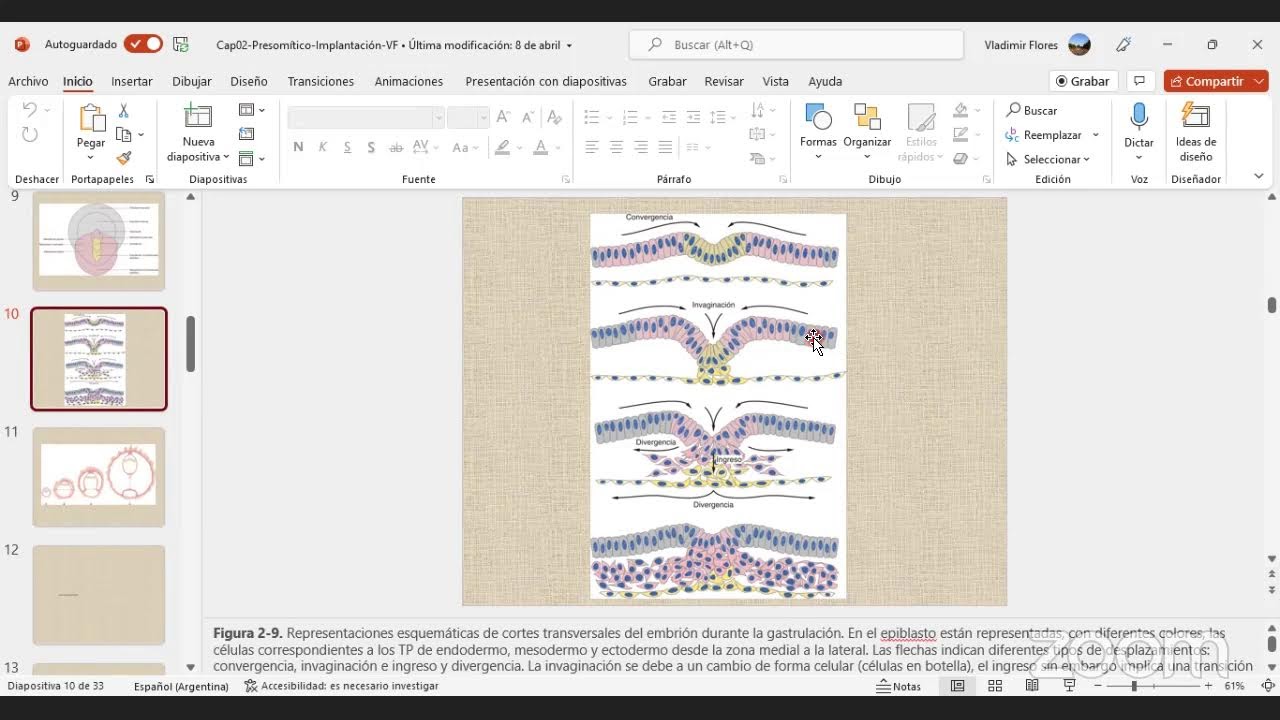Click the reset slide icon in Diapositivas
1280x720 pixels.
coord(246,134)
